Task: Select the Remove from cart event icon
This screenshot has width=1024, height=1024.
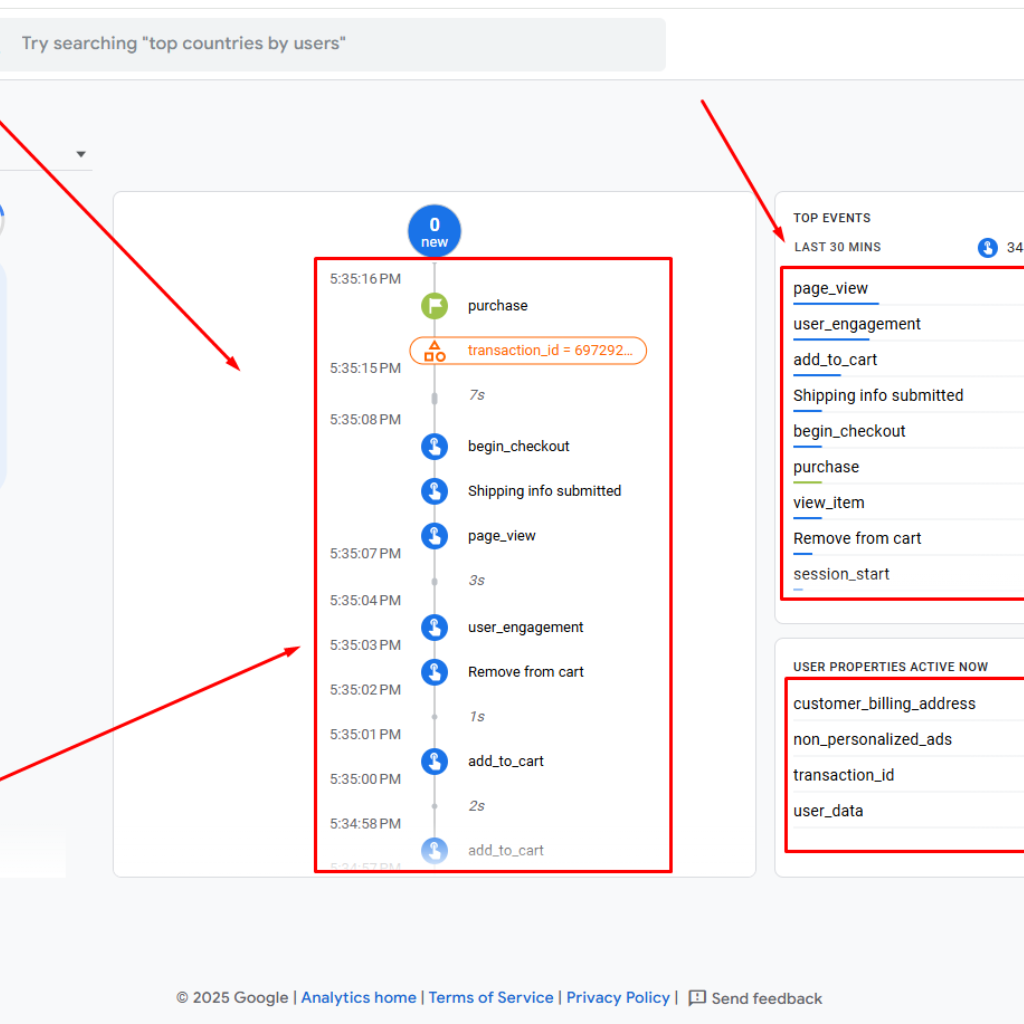Action: pyautogui.click(x=434, y=671)
